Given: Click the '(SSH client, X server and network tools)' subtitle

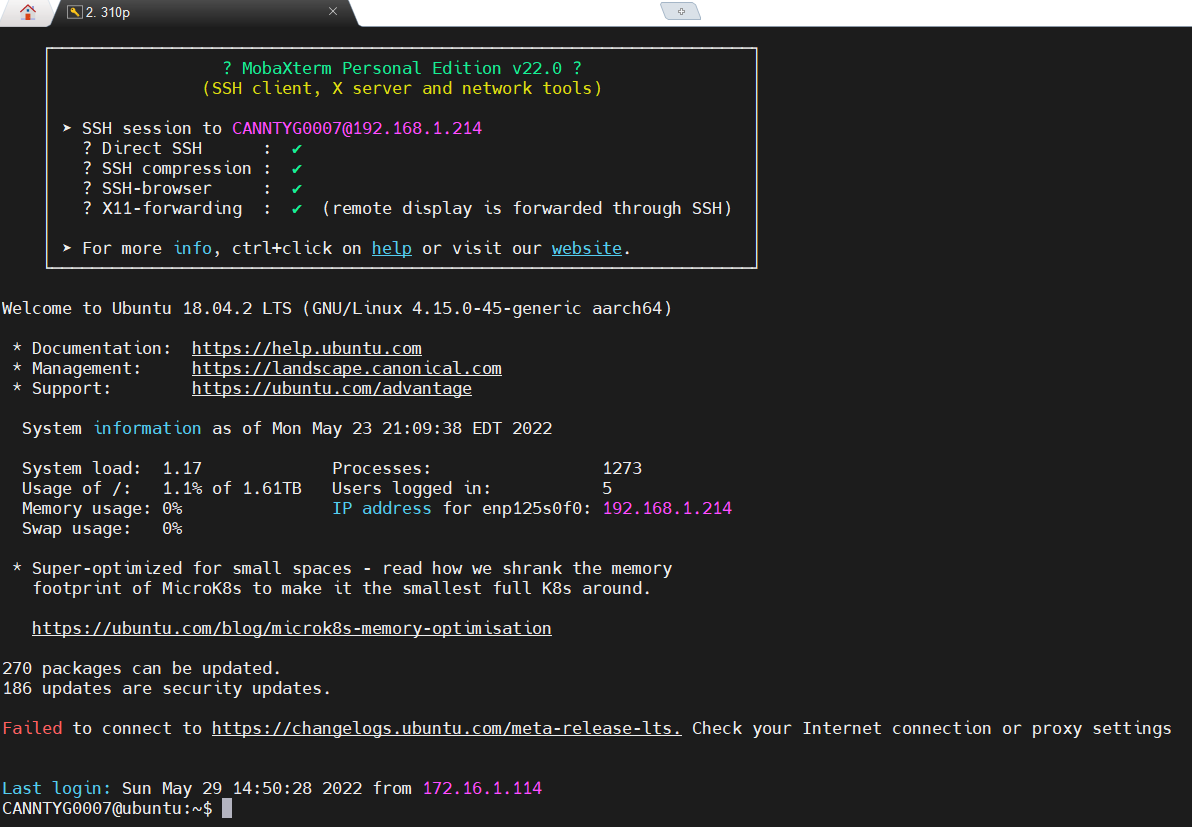Looking at the screenshot, I should (402, 89).
